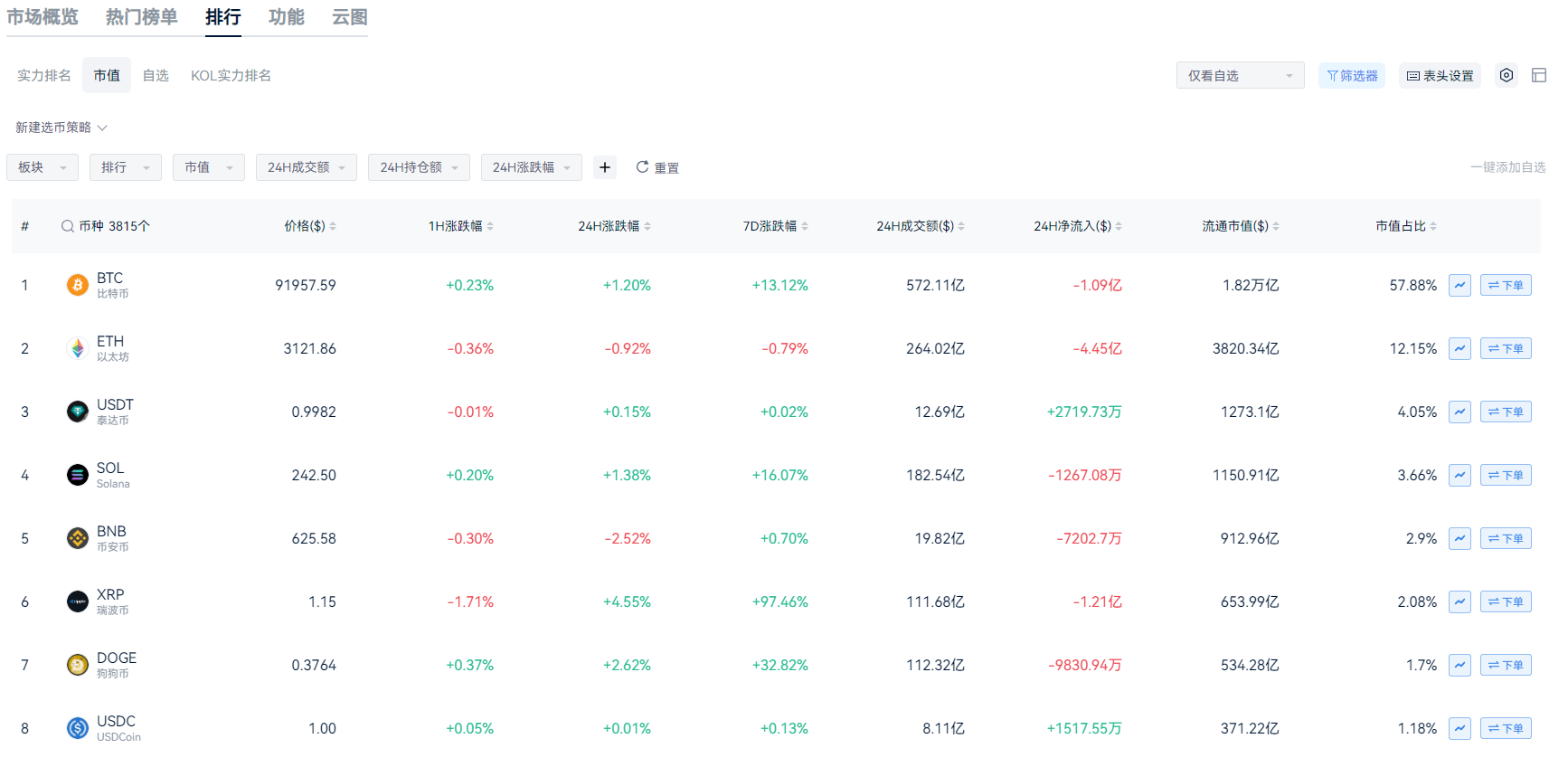
Task: Add a new filter with plus icon
Action: [605, 167]
